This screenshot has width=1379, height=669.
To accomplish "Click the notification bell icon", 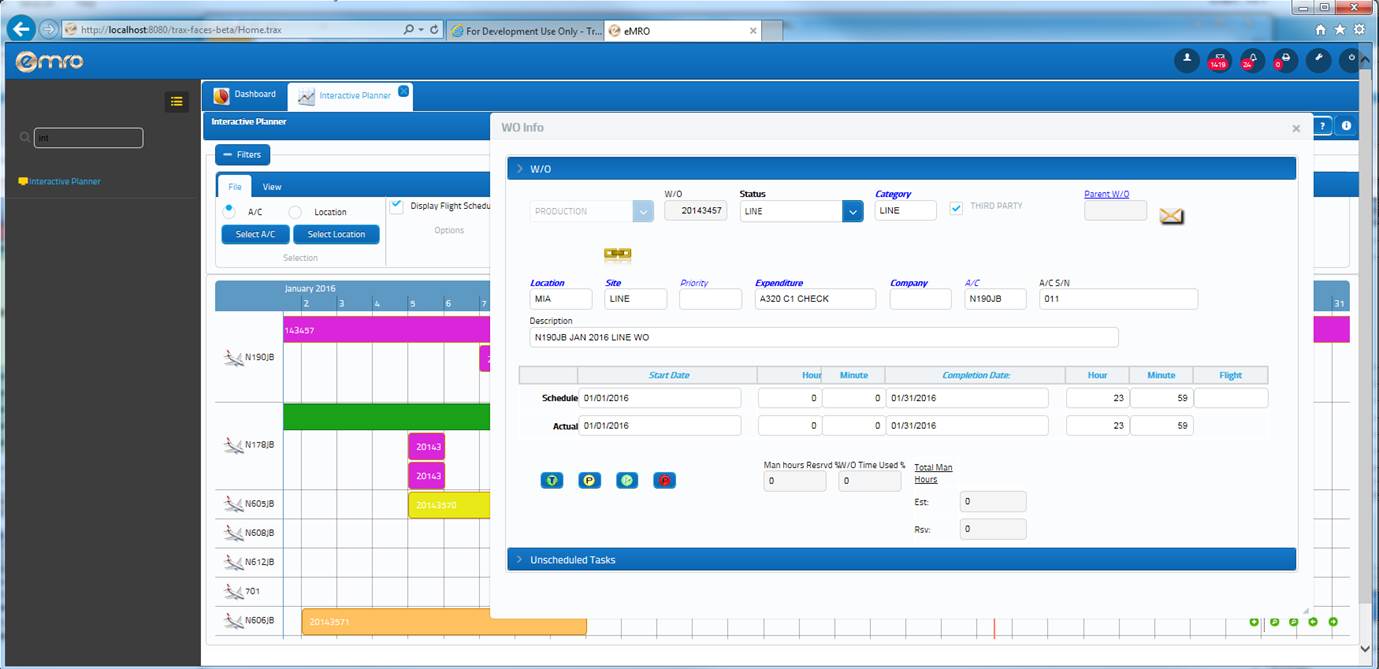I will pos(1250,60).
